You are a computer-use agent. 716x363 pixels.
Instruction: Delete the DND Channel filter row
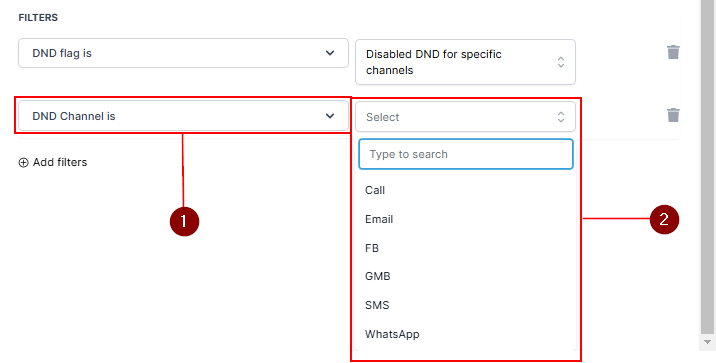tap(673, 115)
